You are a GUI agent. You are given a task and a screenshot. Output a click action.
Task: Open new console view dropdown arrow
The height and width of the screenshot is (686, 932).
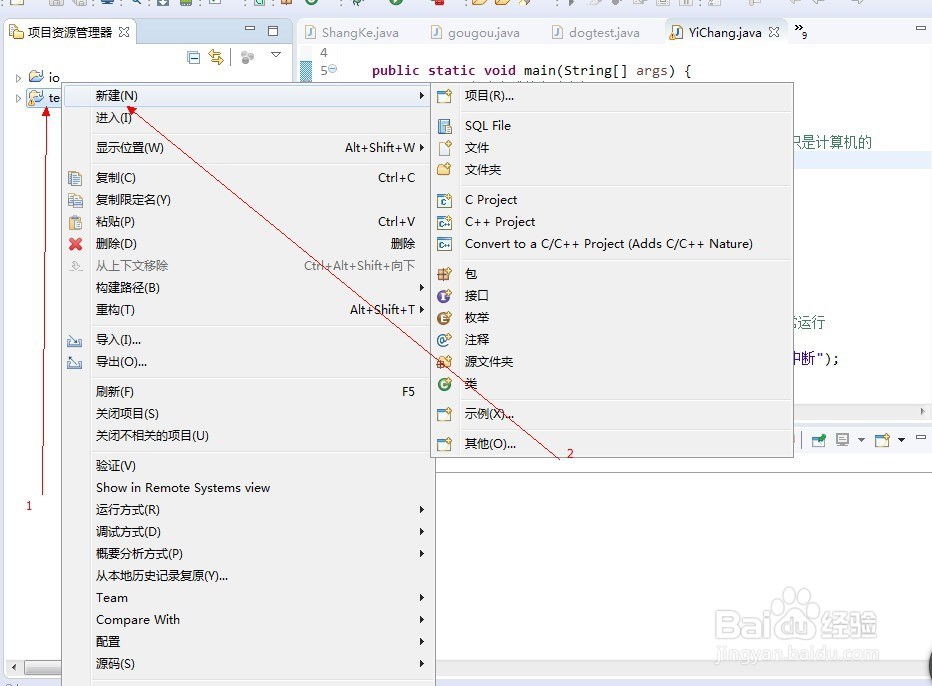pos(901,440)
